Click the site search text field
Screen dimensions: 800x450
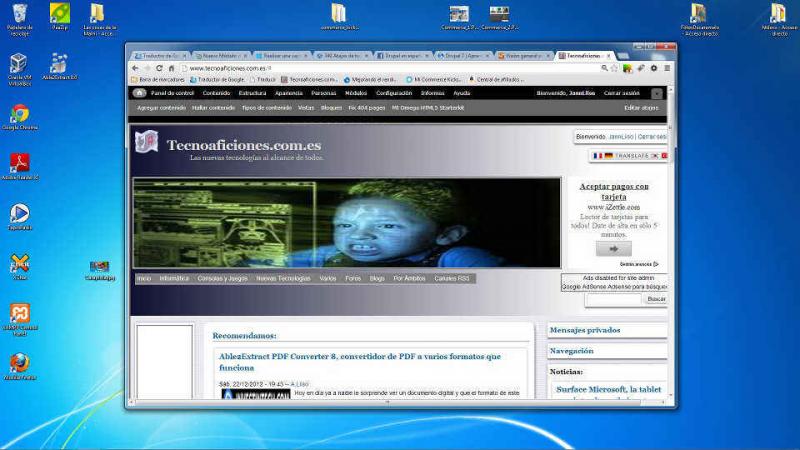(613, 299)
